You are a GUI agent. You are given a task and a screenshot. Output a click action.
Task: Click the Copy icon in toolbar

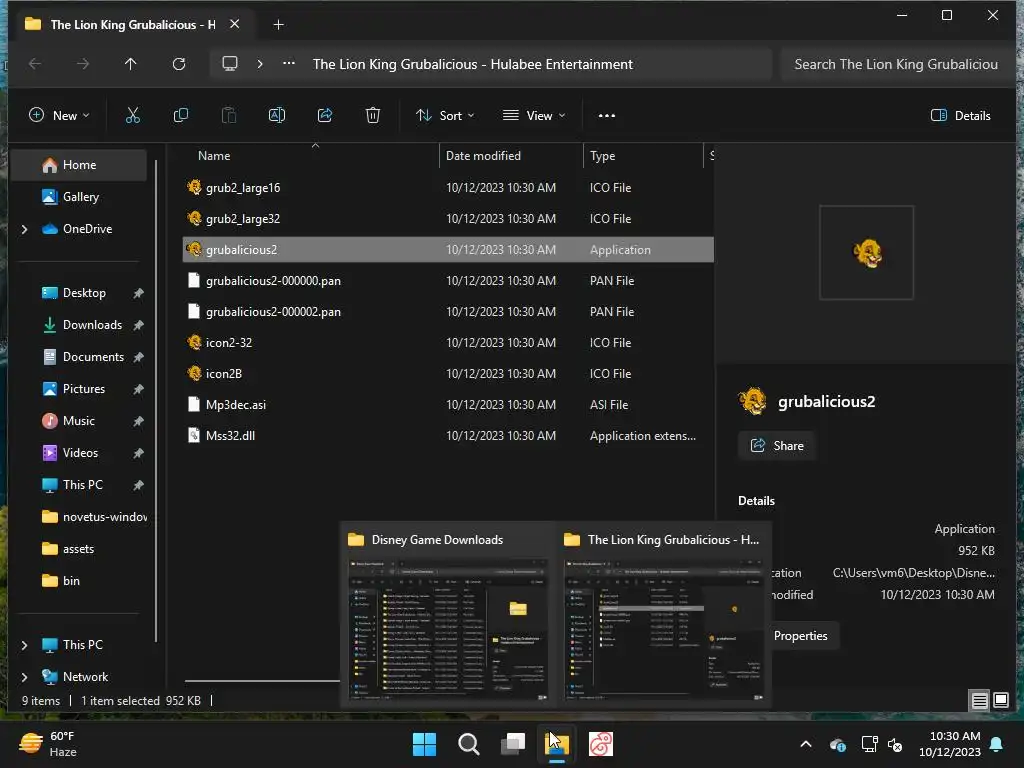point(181,116)
